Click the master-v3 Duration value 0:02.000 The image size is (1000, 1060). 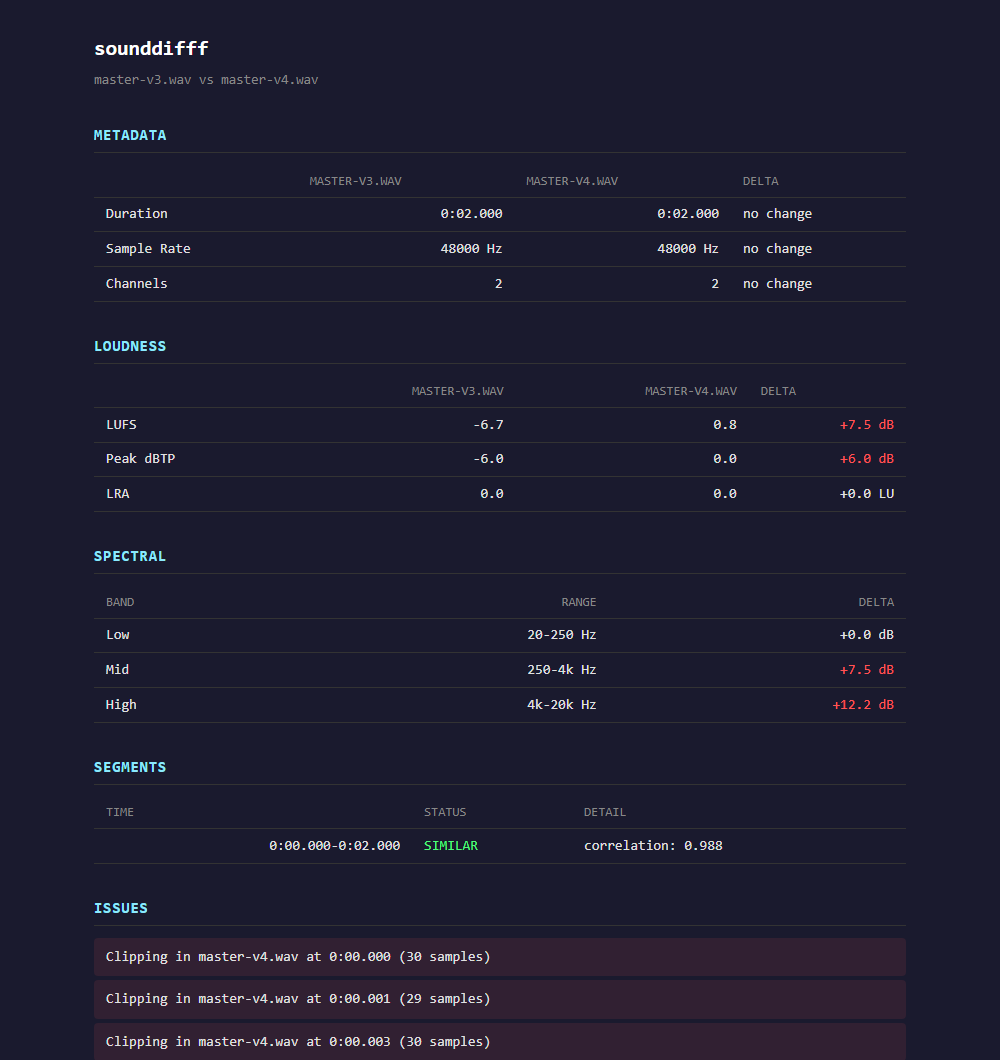[471, 214]
